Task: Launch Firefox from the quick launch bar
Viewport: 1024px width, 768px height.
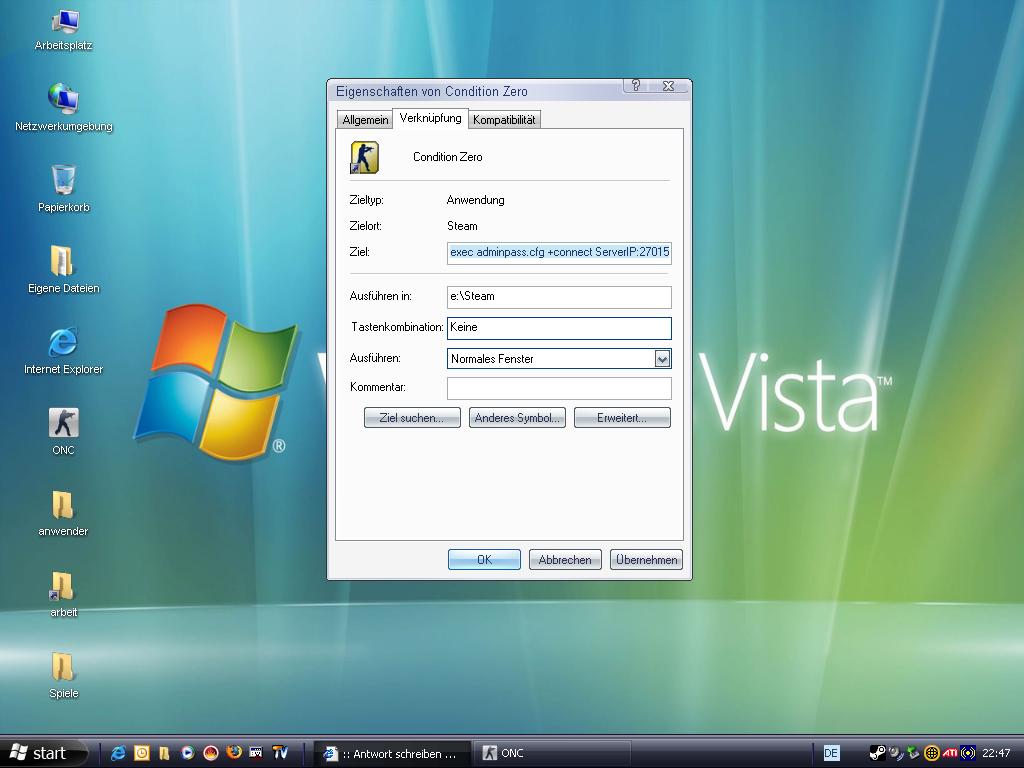Action: 234,753
